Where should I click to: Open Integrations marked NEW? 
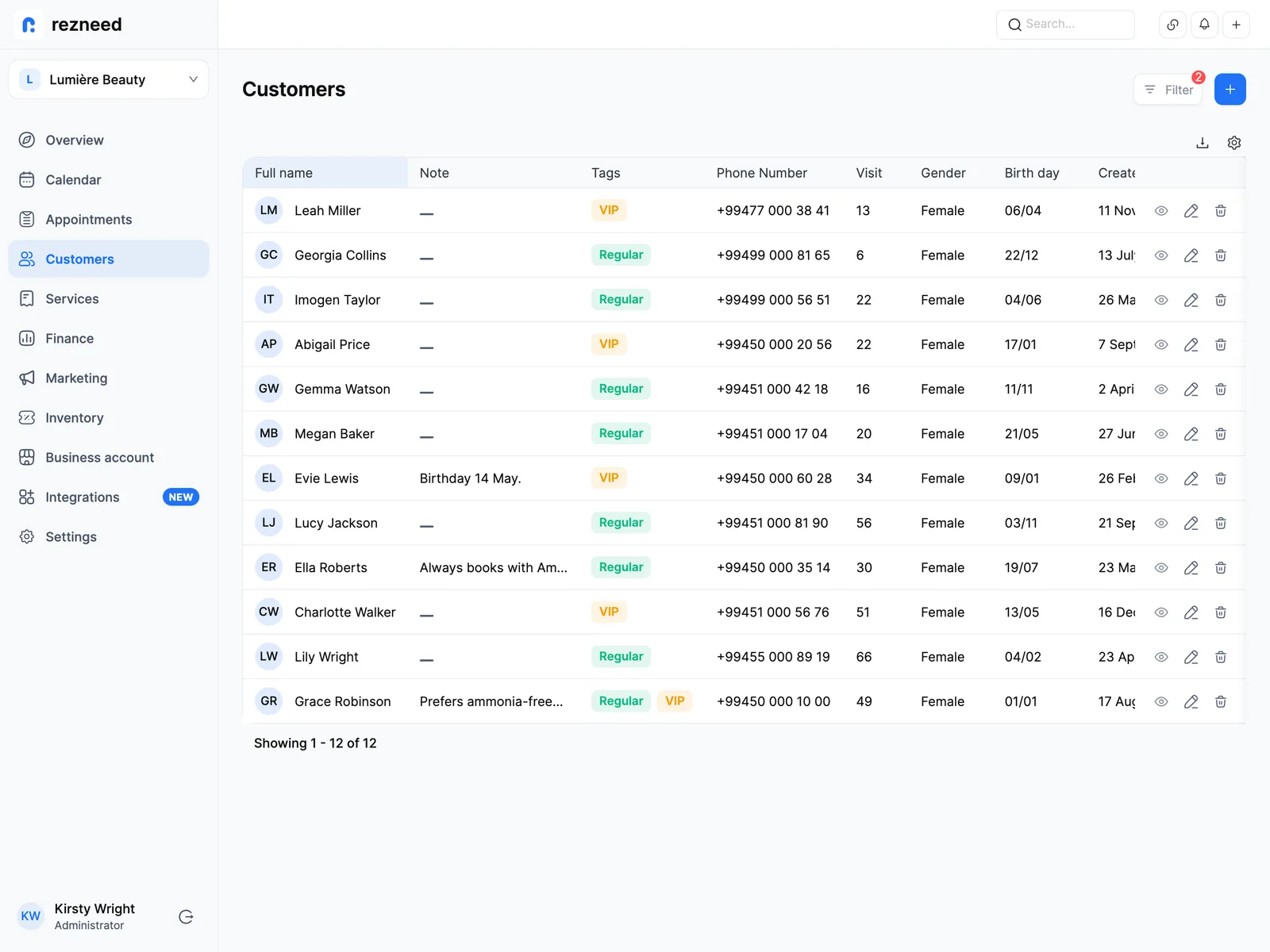(109, 497)
